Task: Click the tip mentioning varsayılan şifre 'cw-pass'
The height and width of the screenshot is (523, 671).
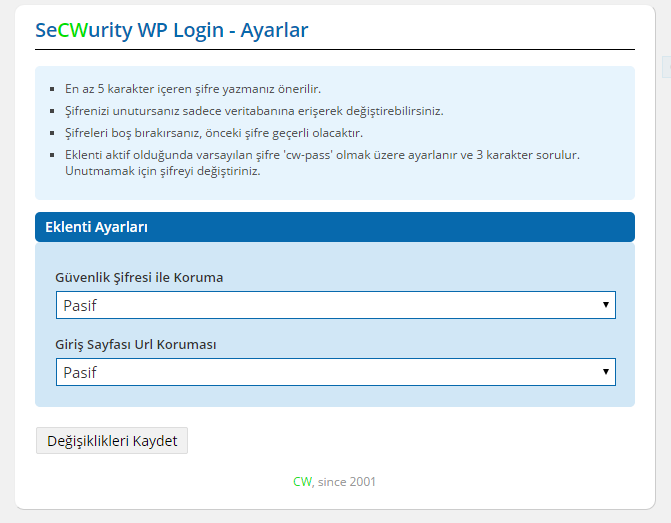Action: click(322, 155)
